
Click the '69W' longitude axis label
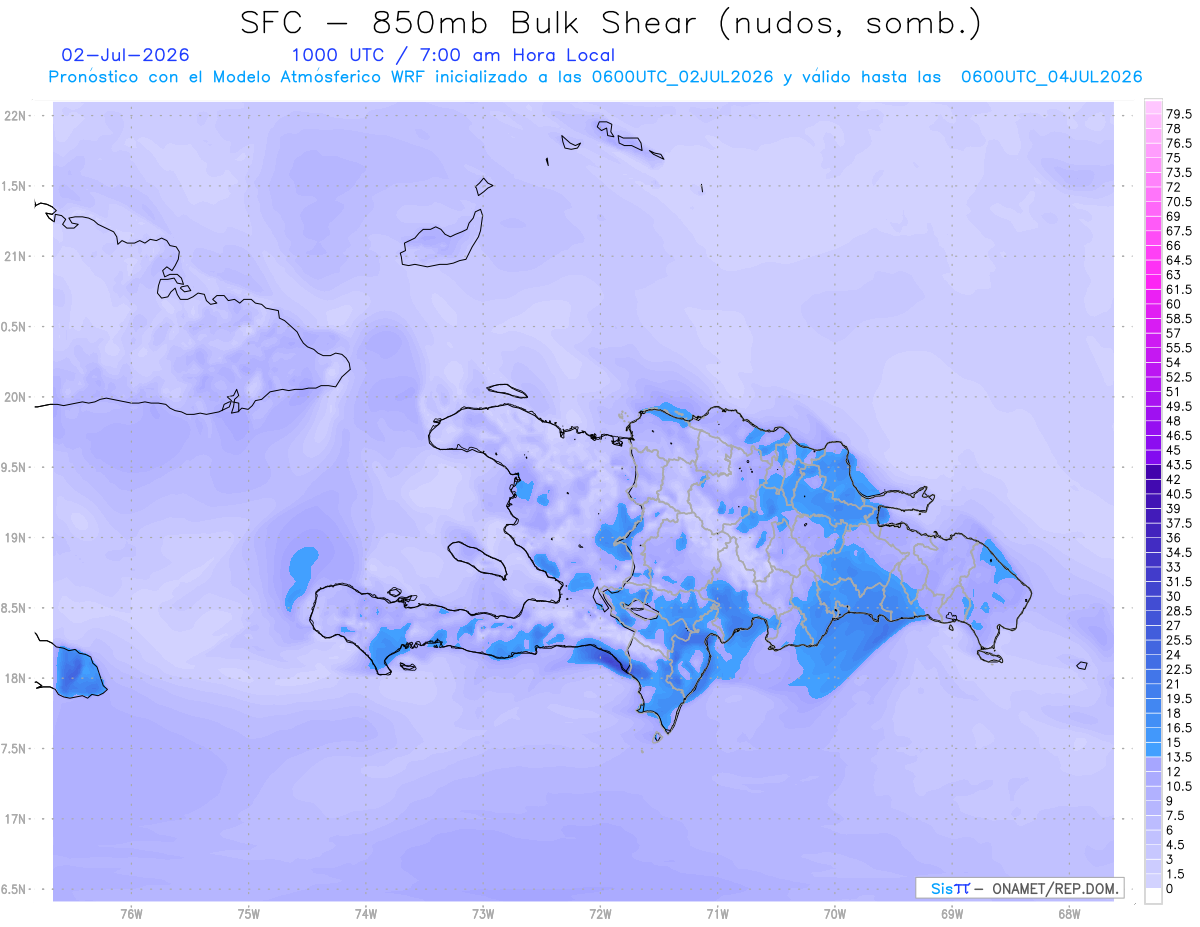pos(952,914)
